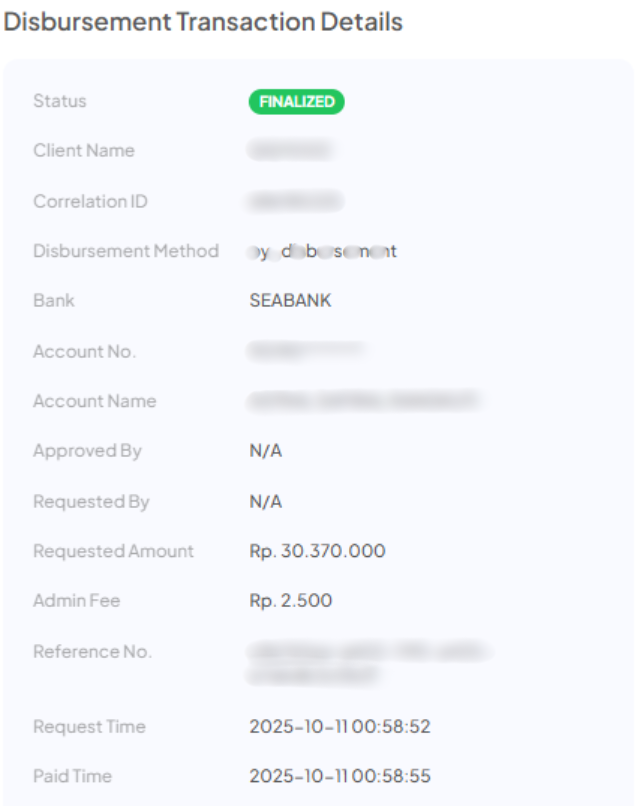The image size is (639, 806).
Task: Click the N/A value beside Approved By
Action: pyautogui.click(x=266, y=451)
